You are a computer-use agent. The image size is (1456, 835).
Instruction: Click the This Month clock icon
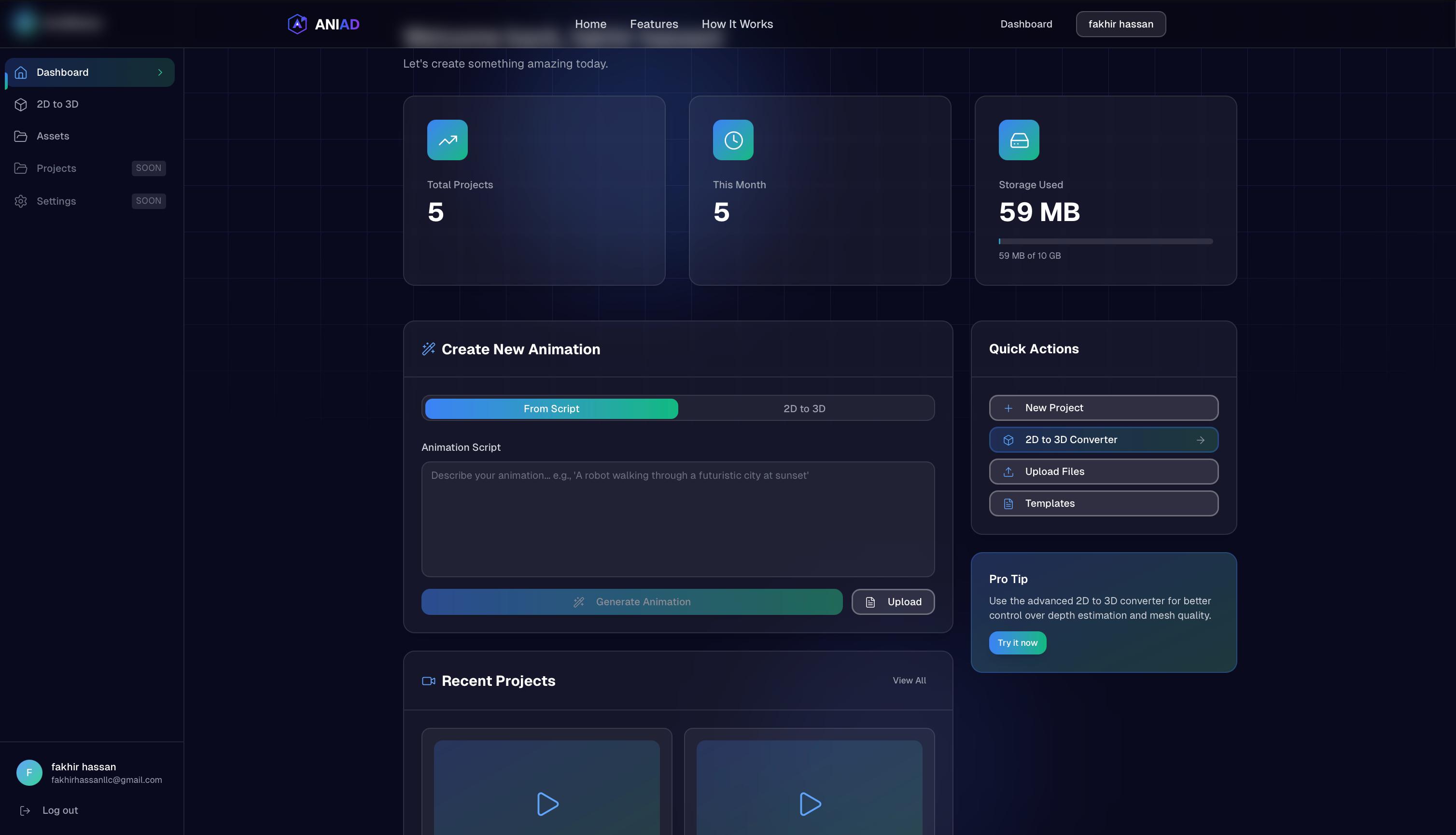[733, 140]
